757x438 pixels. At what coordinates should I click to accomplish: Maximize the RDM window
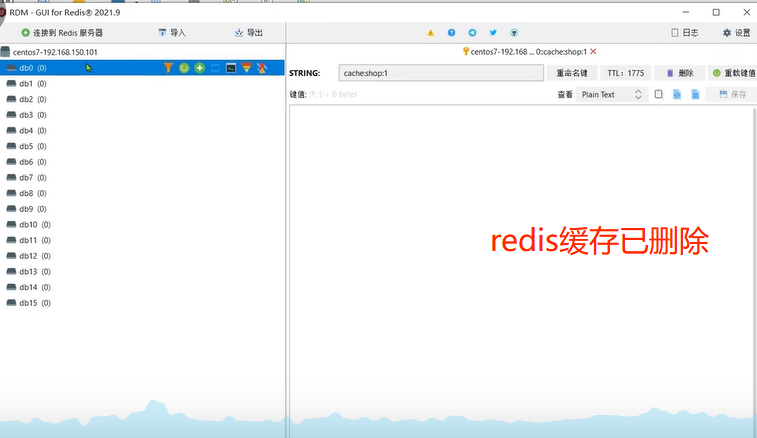click(x=716, y=12)
